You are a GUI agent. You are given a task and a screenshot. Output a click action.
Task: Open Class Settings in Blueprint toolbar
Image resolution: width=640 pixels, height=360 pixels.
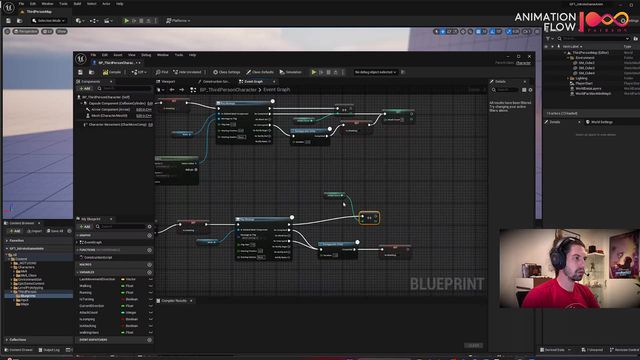click(227, 72)
